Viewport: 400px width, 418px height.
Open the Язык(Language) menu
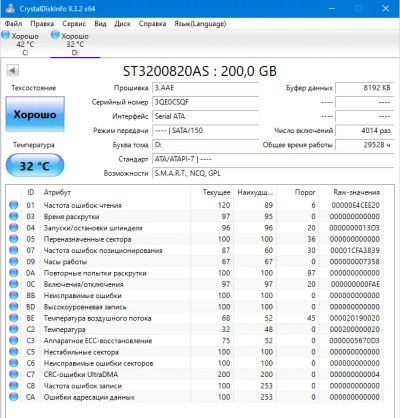(x=200, y=24)
